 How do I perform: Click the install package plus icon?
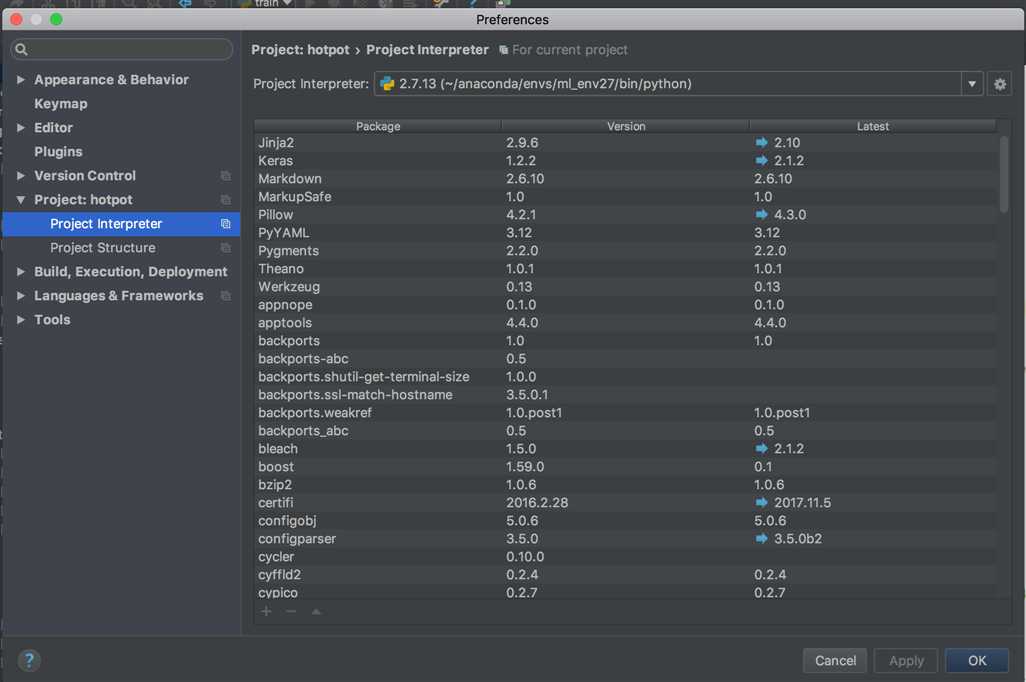click(266, 611)
